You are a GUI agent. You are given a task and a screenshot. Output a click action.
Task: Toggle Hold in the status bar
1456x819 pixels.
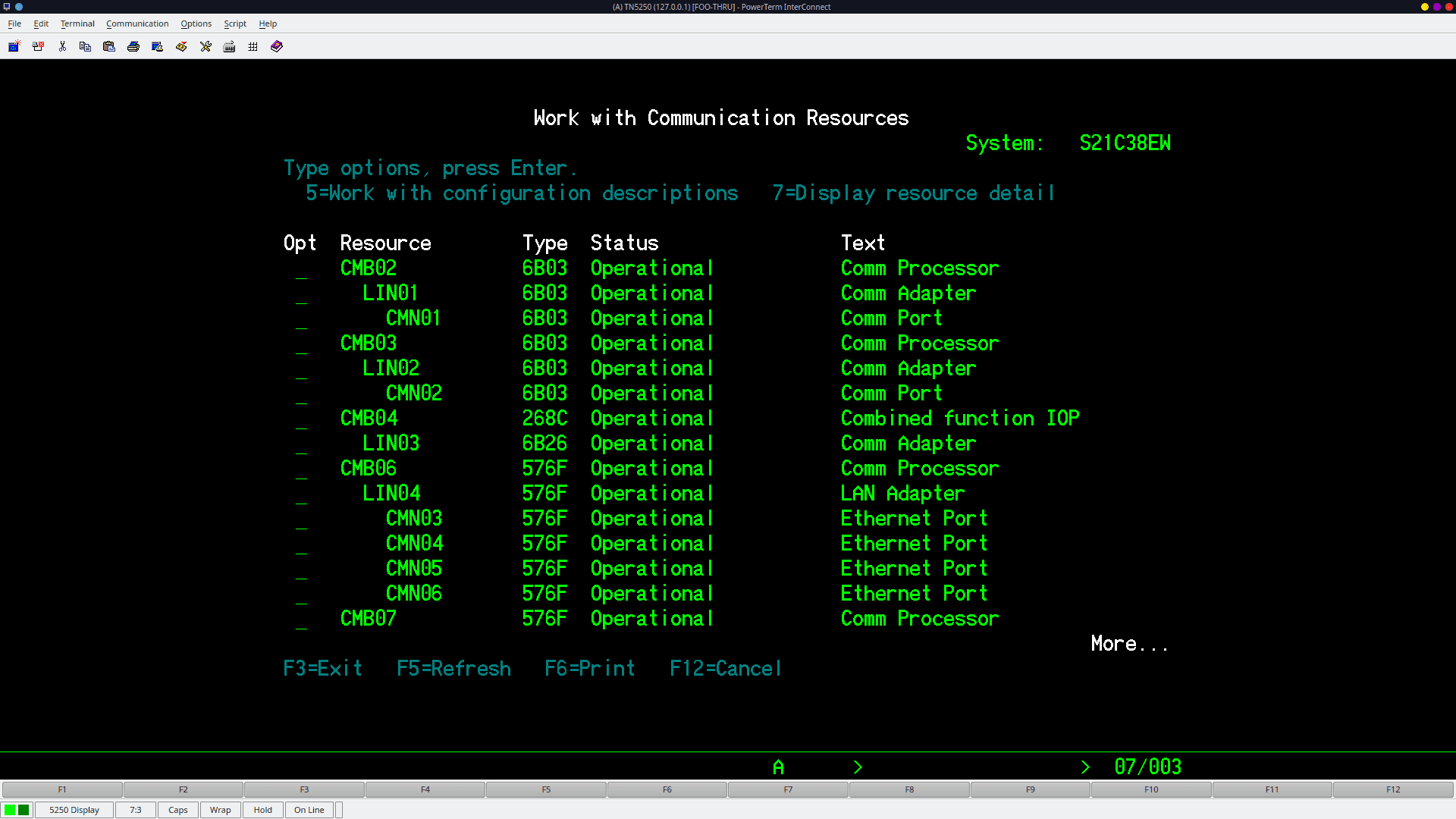pyautogui.click(x=262, y=809)
